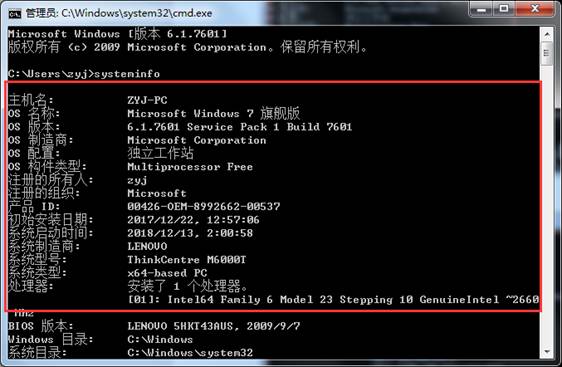Click the Intel64 Family 6 processor line
This screenshot has height=367, width=562.
333,300
